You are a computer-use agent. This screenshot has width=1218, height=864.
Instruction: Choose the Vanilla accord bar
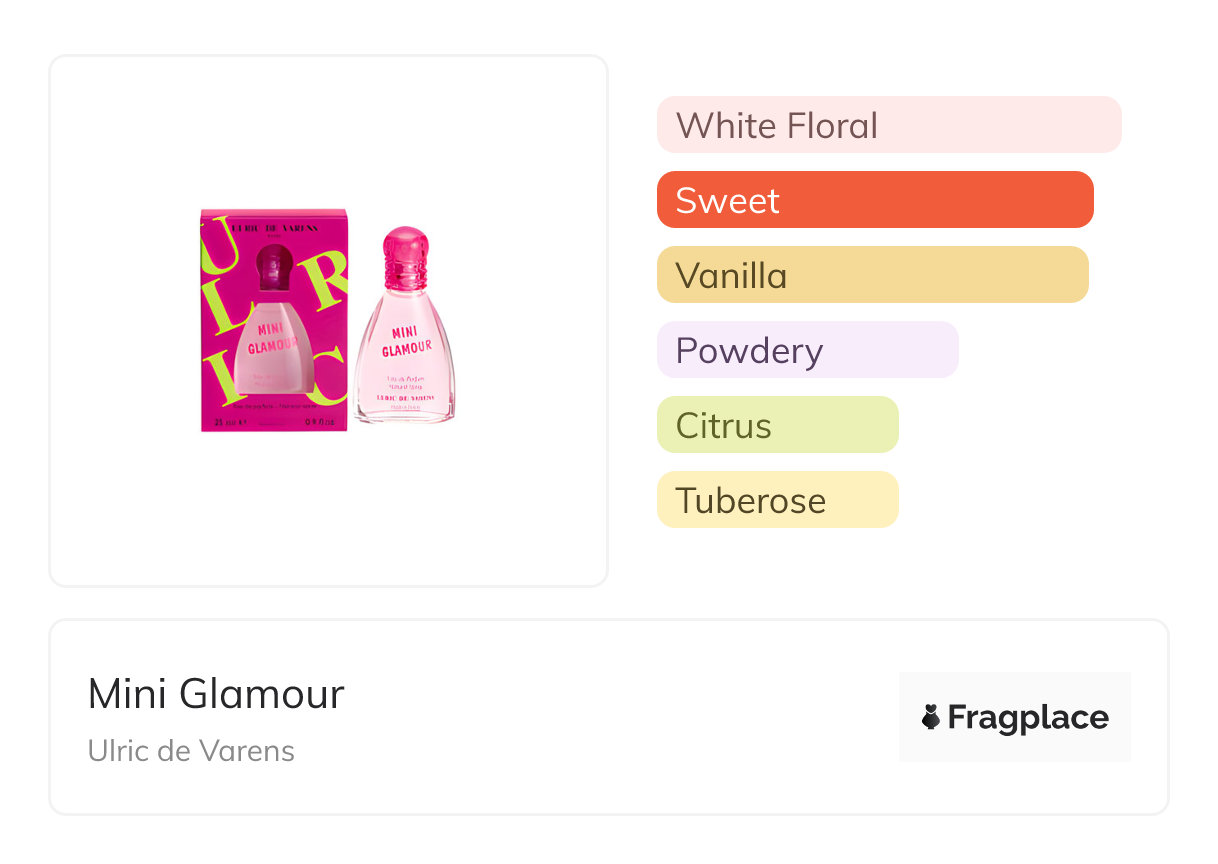[x=872, y=275]
